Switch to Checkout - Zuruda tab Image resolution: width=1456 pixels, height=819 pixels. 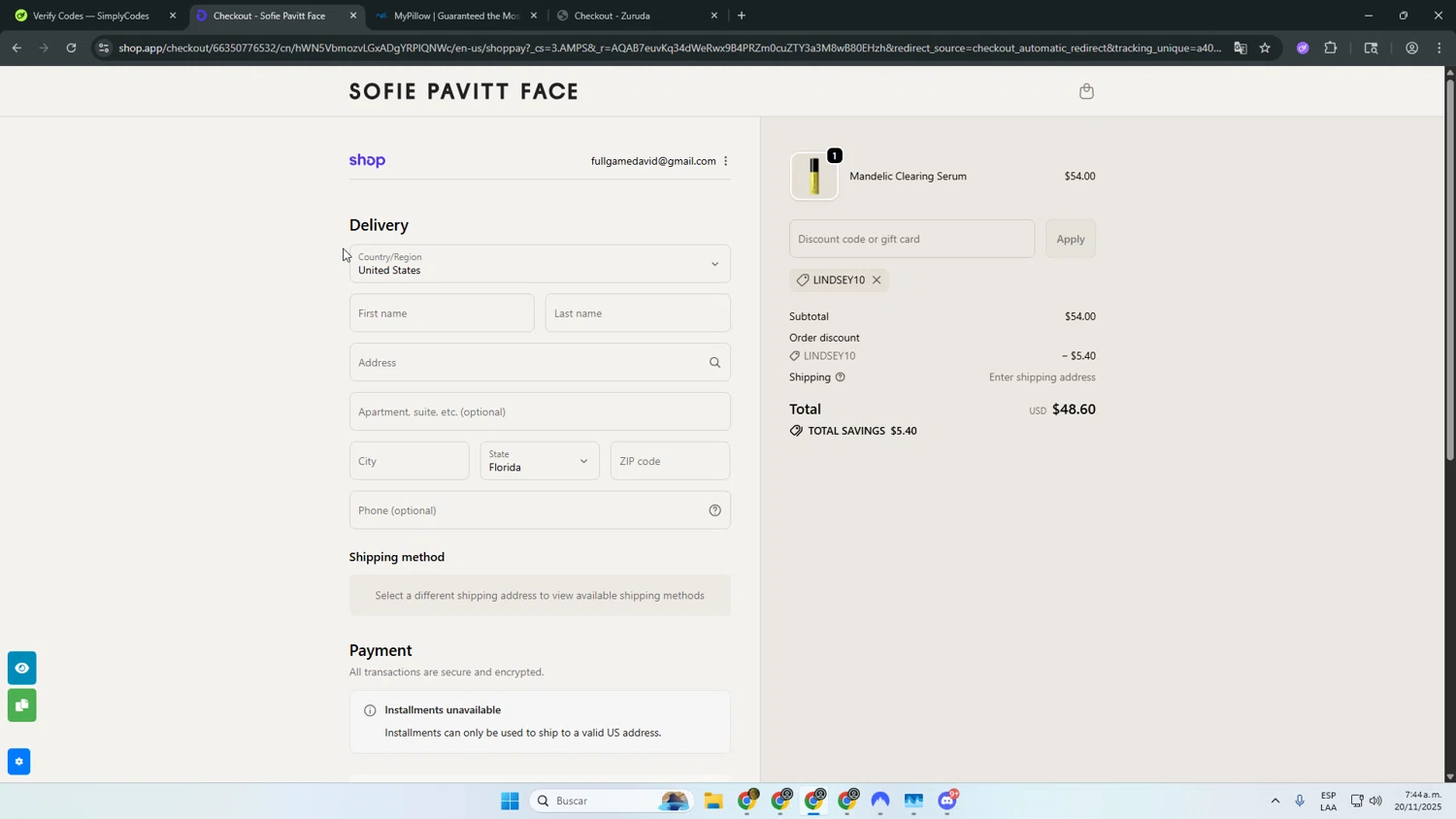636,16
